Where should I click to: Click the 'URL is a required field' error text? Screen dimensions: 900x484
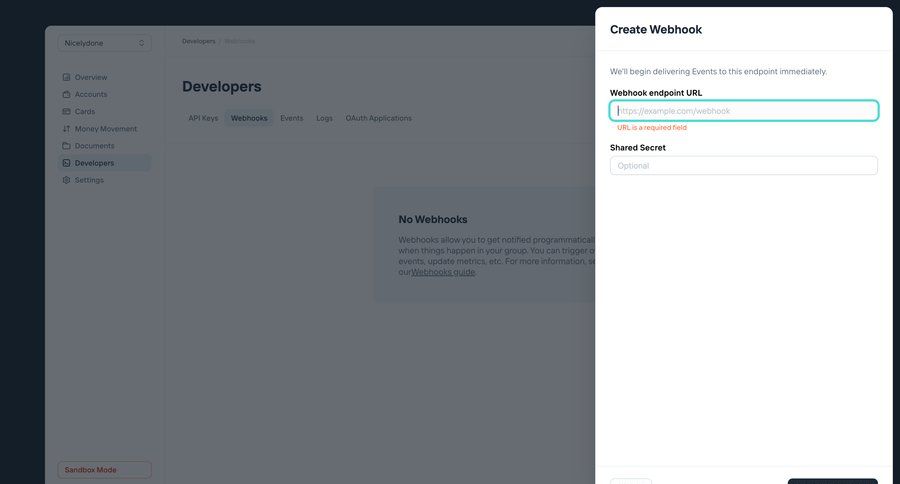652,127
